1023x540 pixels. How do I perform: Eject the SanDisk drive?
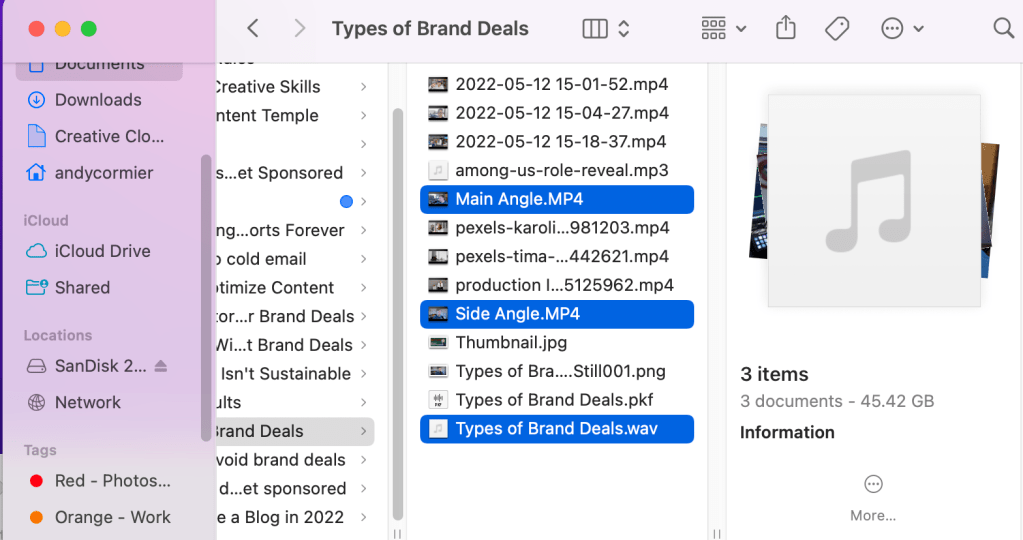[x=161, y=366]
